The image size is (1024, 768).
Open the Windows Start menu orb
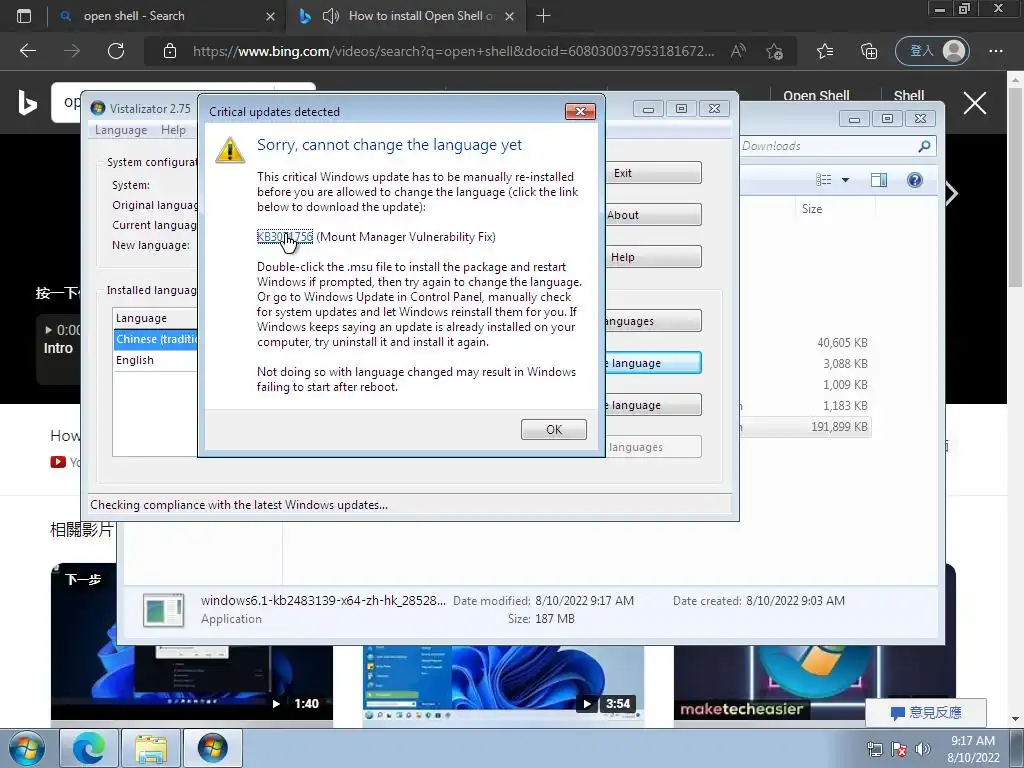click(x=26, y=748)
